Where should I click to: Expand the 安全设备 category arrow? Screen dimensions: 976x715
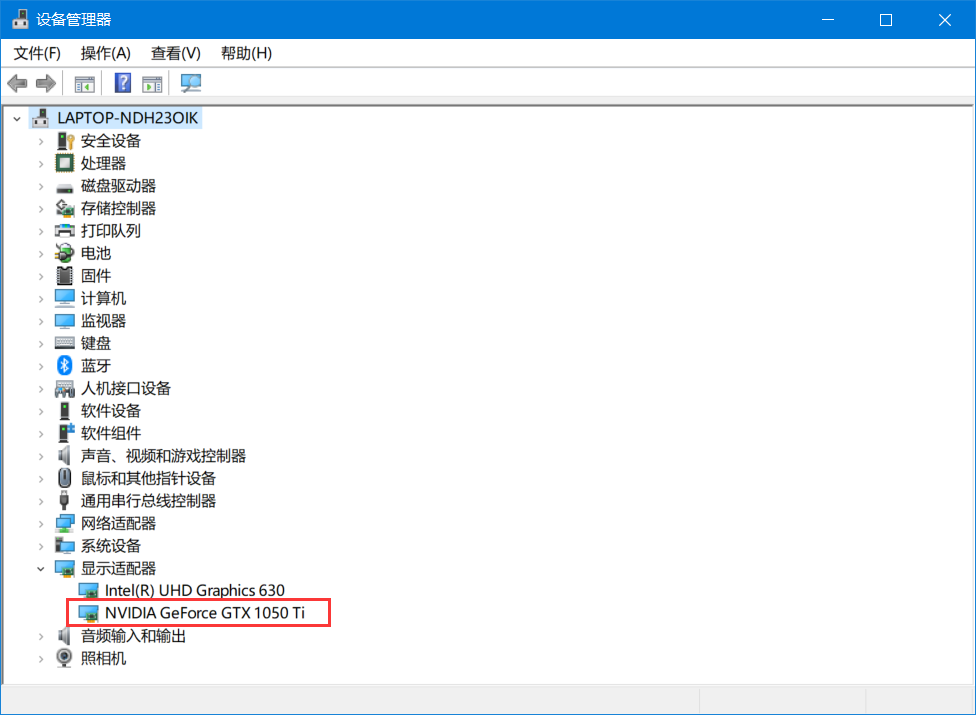tap(41, 141)
